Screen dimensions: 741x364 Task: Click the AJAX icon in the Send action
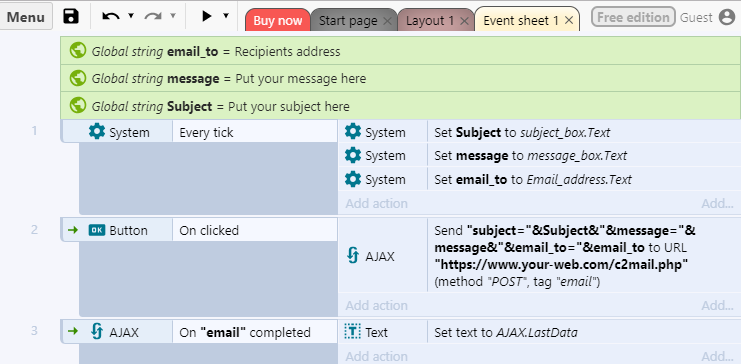(353, 256)
